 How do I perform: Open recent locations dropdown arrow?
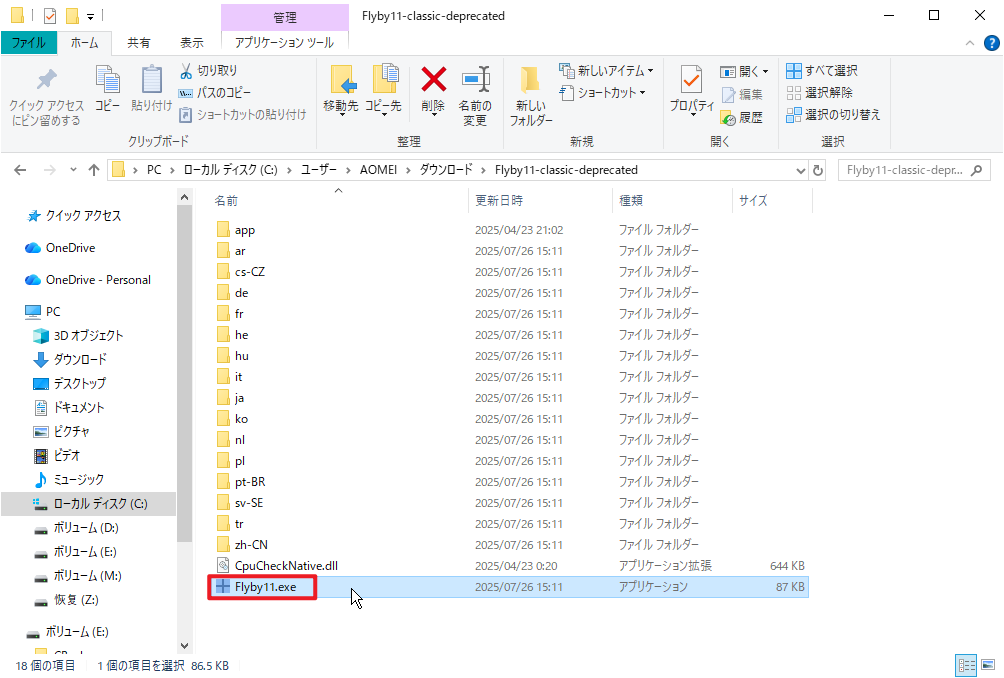coord(73,170)
